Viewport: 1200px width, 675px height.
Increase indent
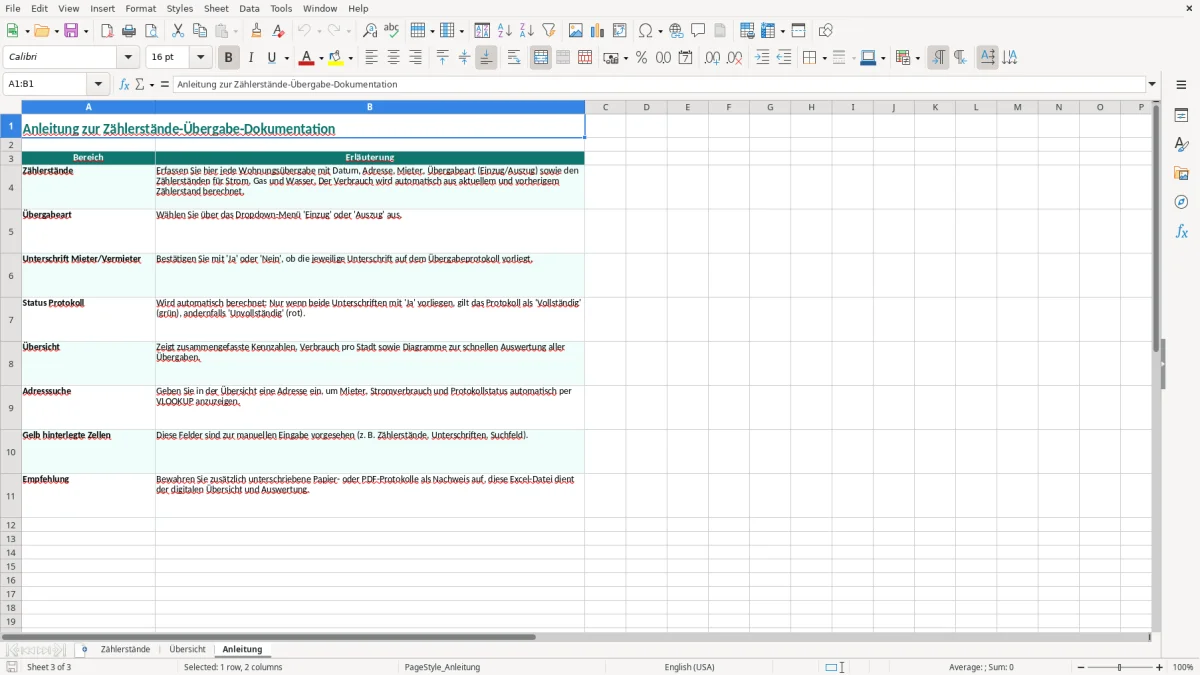pyautogui.click(x=762, y=58)
